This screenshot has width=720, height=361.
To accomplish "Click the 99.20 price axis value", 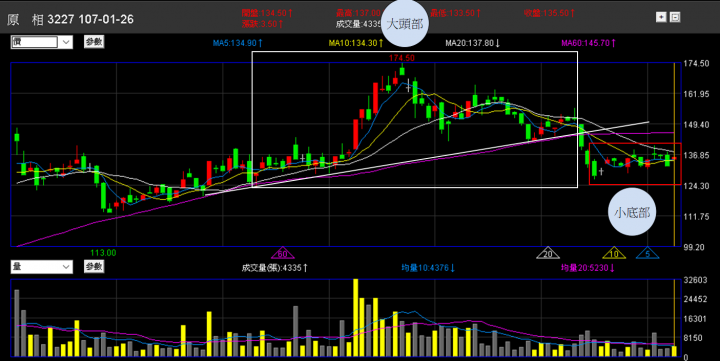I will (x=694, y=247).
